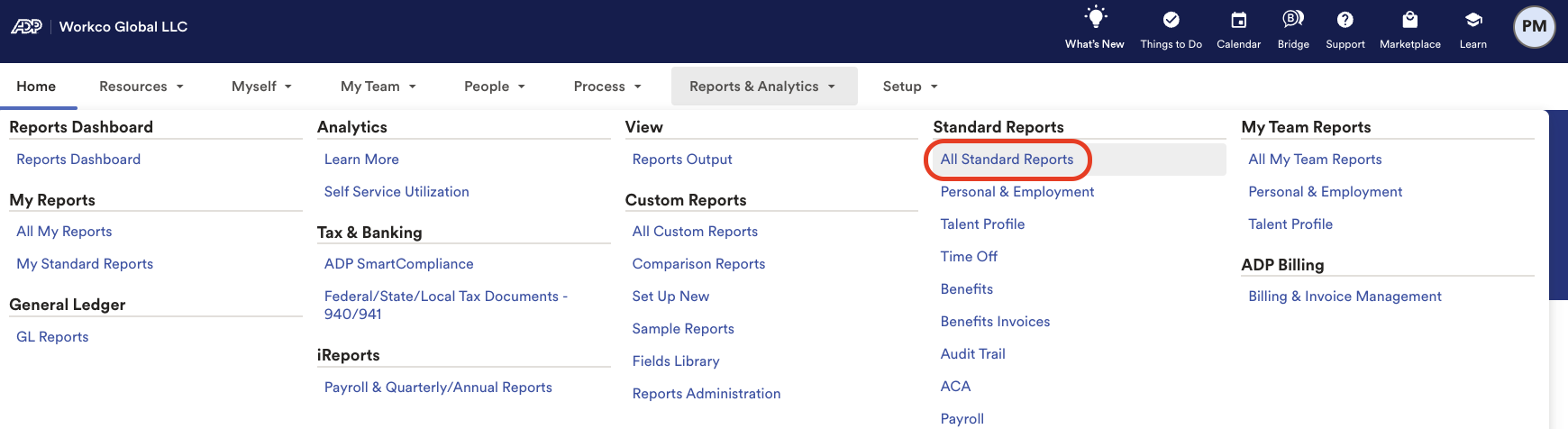Expand the My Team dropdown menu
1568x429 pixels.
pos(378,87)
